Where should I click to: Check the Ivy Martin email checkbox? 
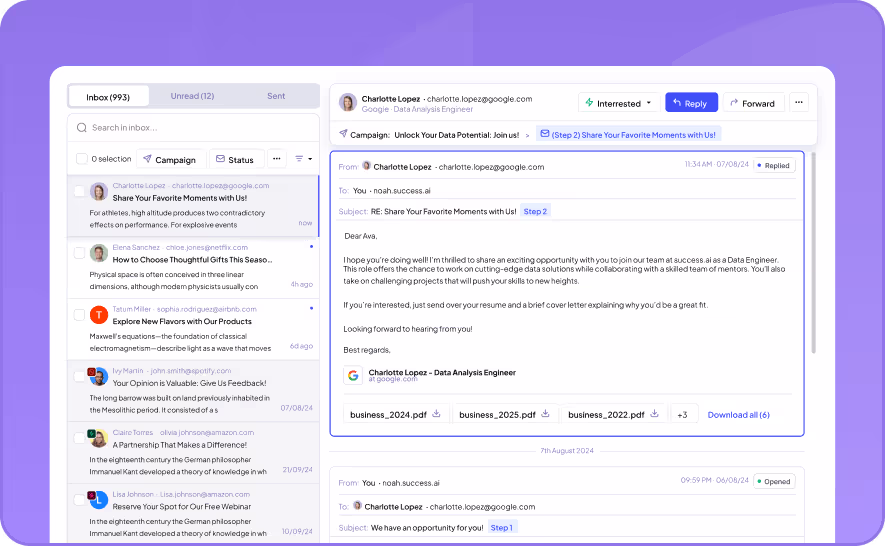click(x=80, y=377)
